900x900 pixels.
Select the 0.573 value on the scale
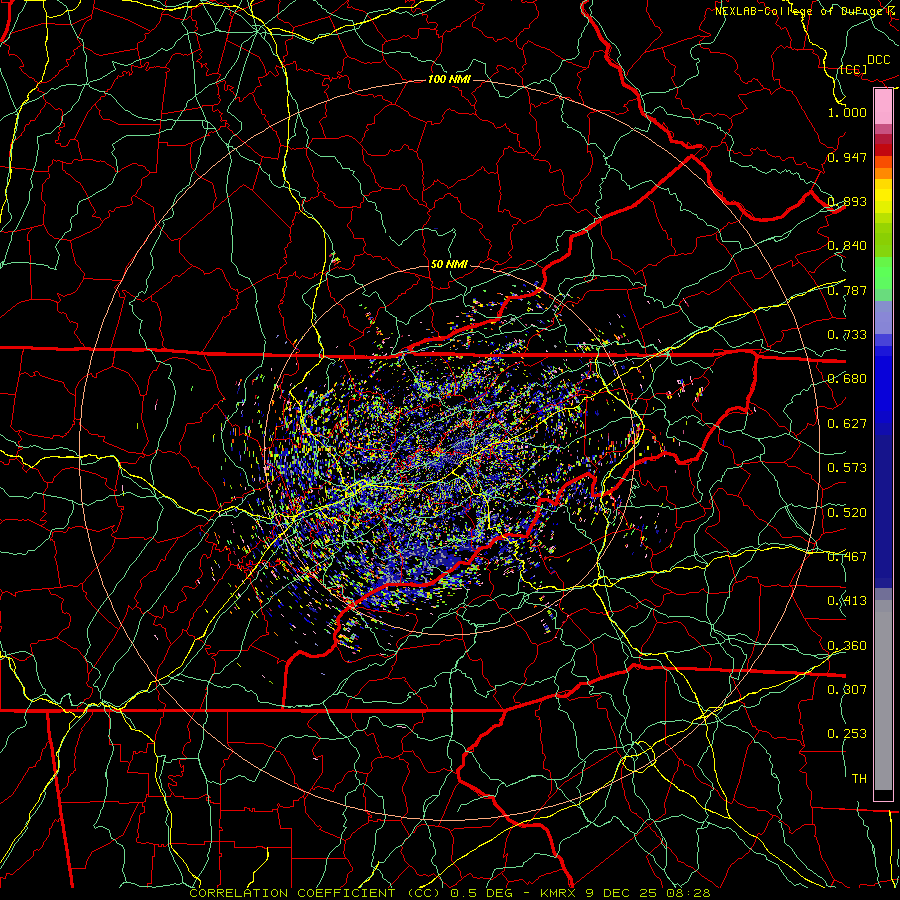[847, 468]
